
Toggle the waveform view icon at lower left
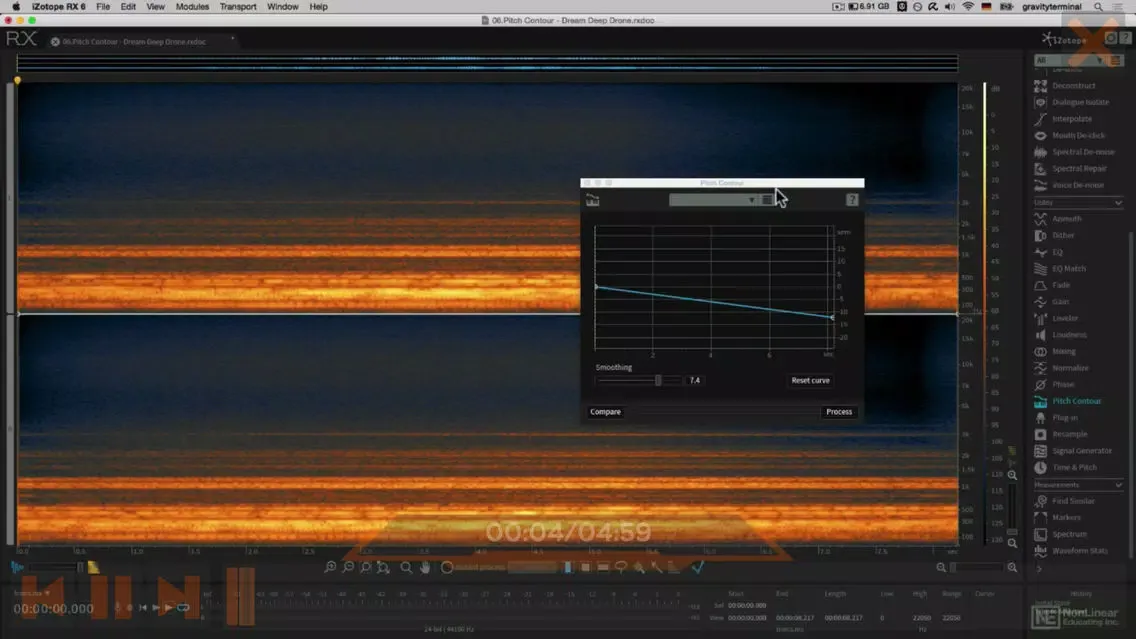click(x=17, y=567)
